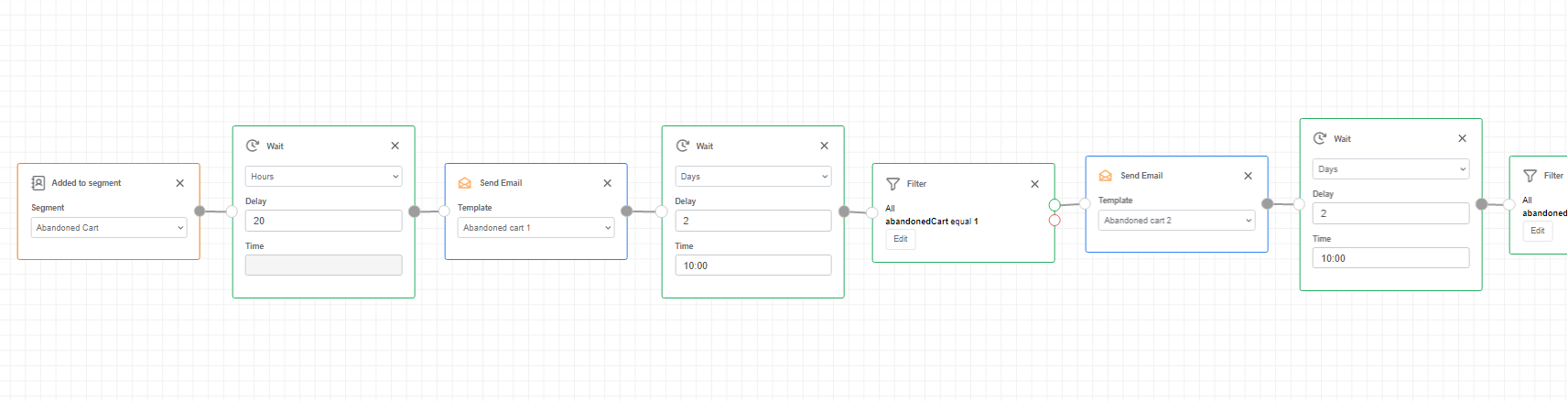
Task: Open the Template dropdown showing Abandoned cart 1
Action: [x=535, y=228]
